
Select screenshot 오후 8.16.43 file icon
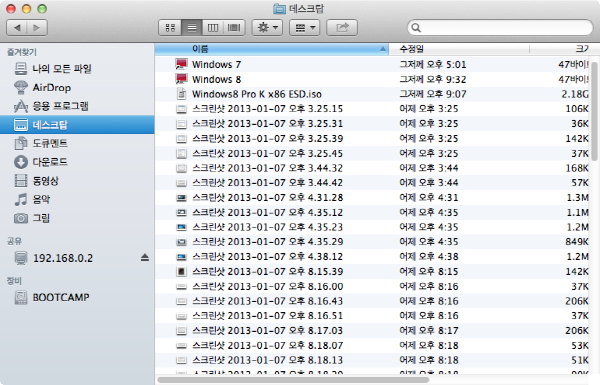[181, 301]
